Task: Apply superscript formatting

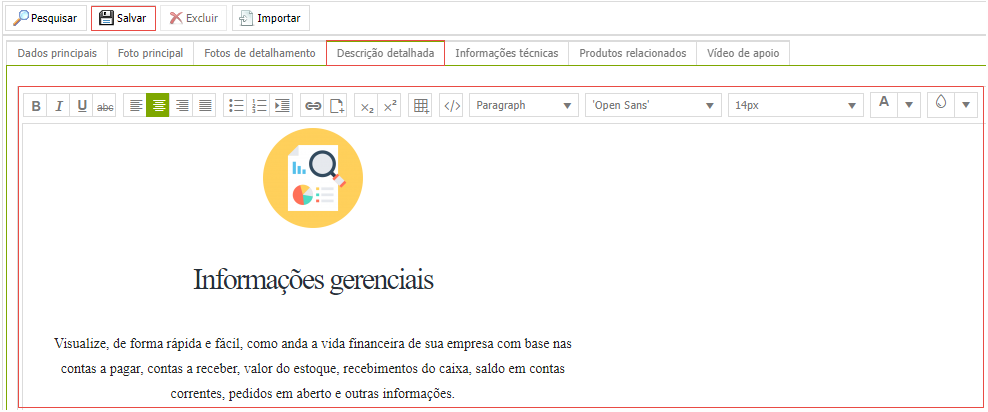Action: point(391,106)
